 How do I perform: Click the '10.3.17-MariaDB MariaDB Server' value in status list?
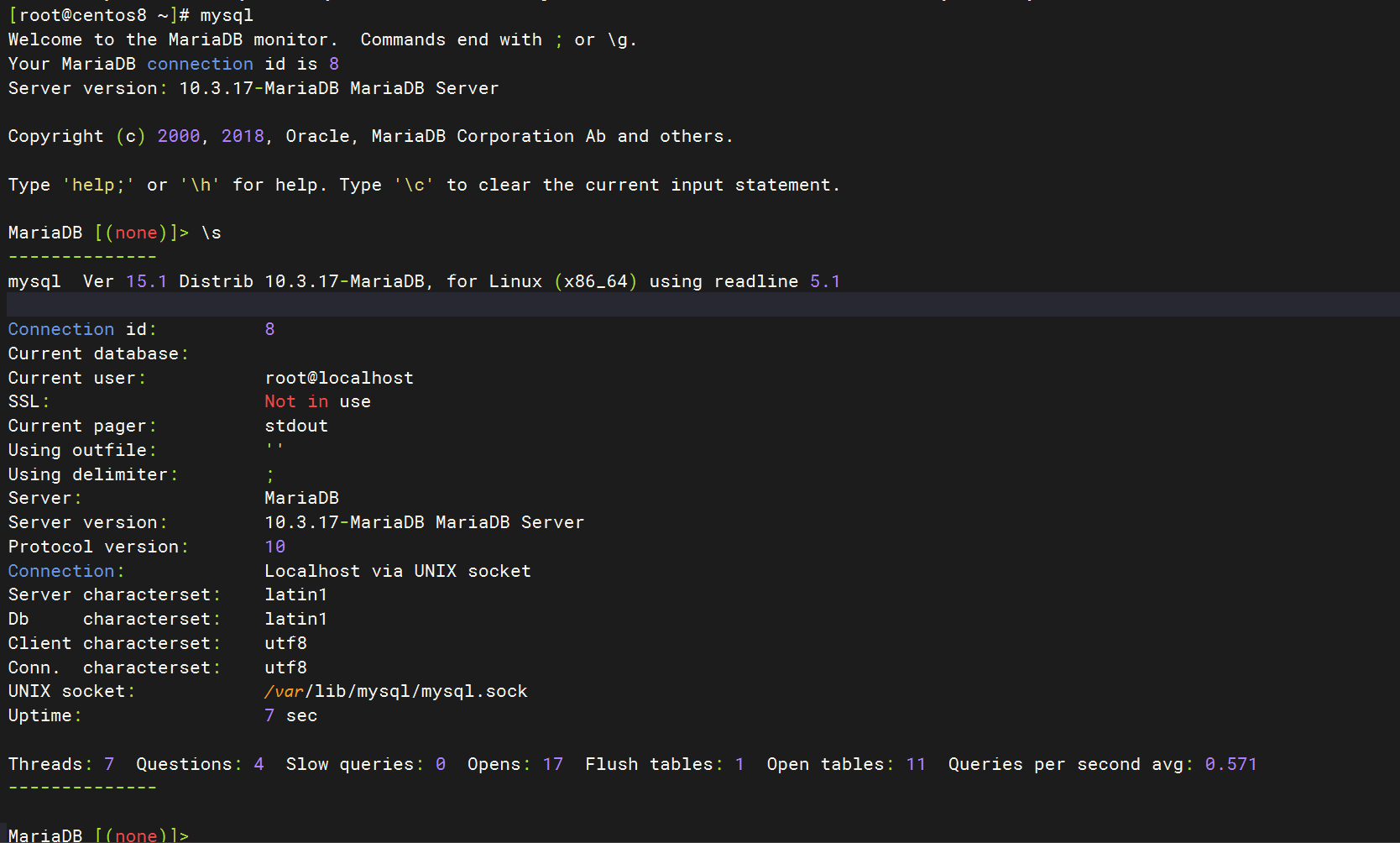point(424,522)
